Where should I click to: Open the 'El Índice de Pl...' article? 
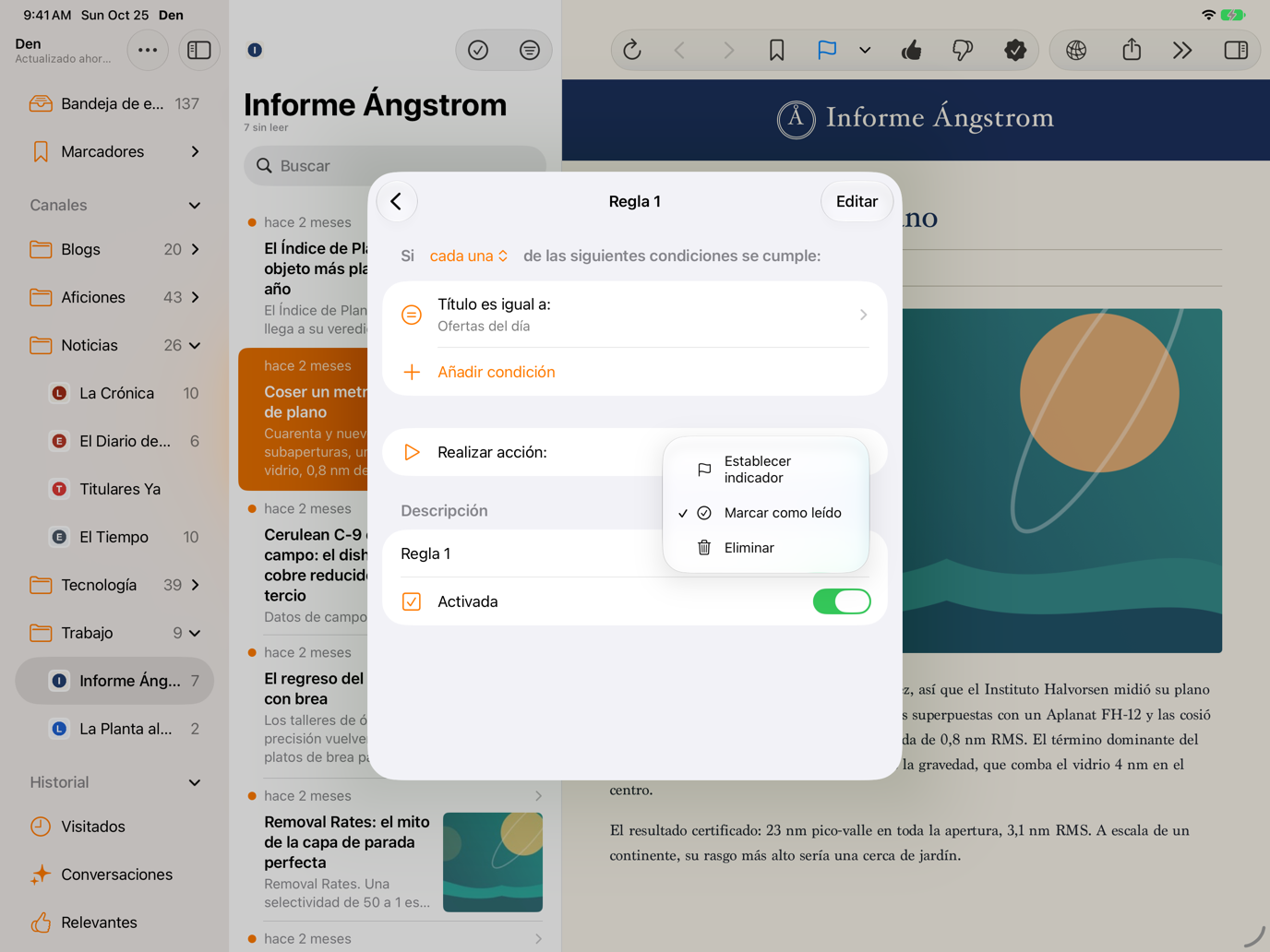click(305, 275)
